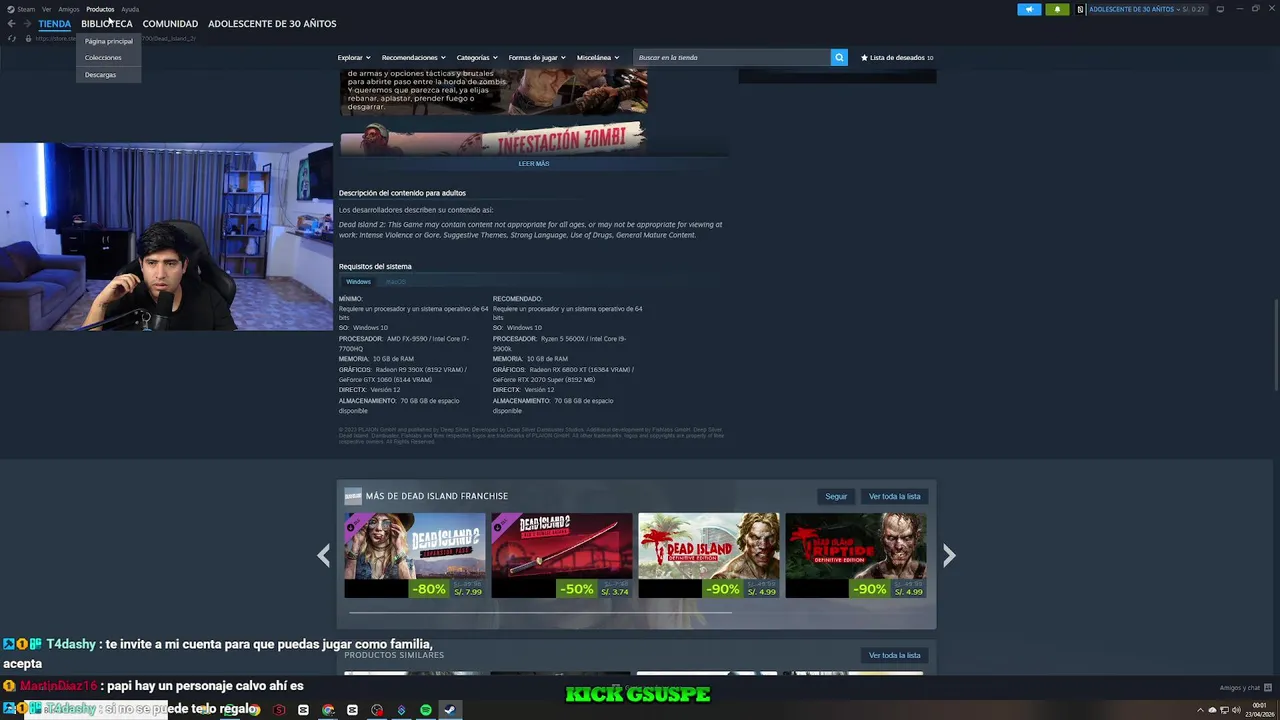Open the Amigos menu

click(x=69, y=9)
